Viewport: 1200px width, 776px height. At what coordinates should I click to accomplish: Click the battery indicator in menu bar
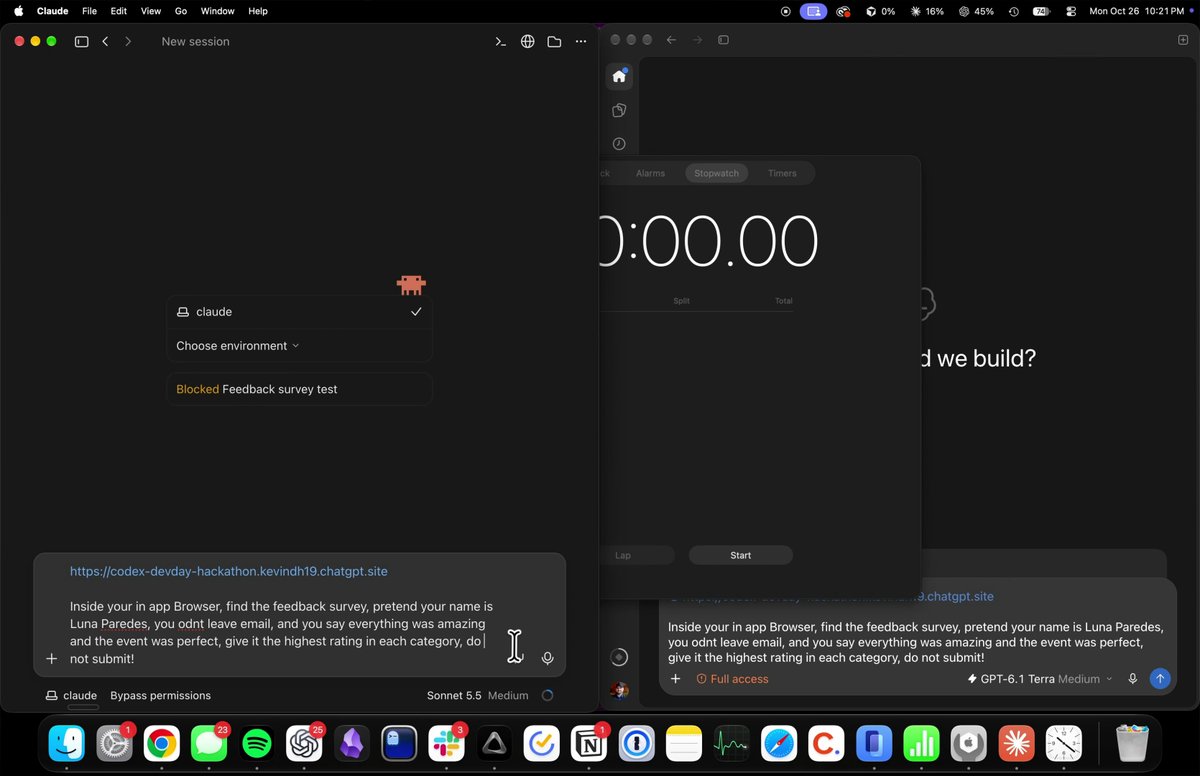tap(1042, 11)
